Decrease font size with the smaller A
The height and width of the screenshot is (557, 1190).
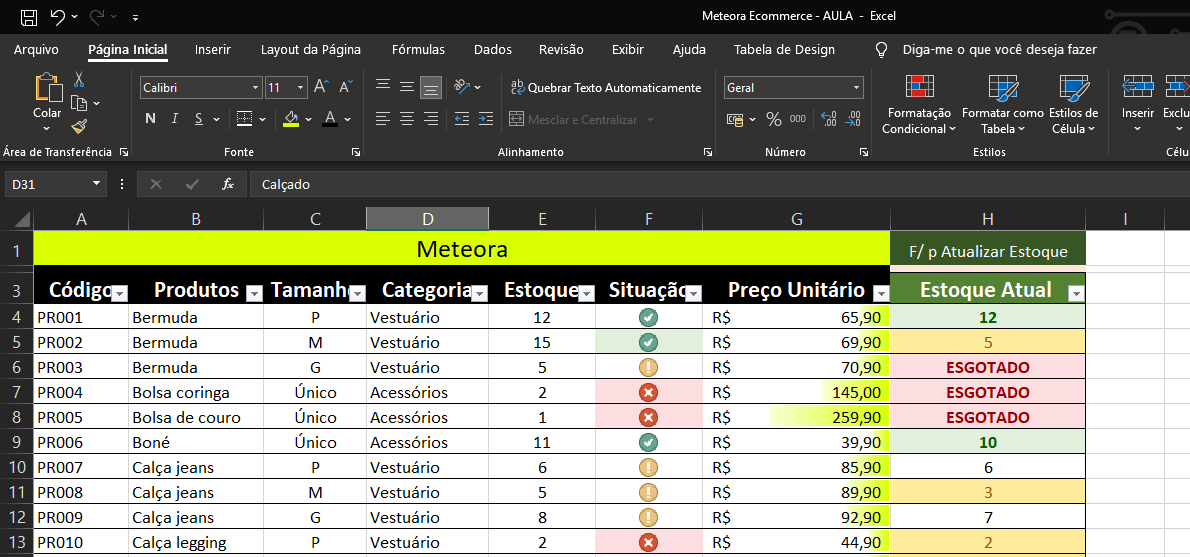pos(346,87)
